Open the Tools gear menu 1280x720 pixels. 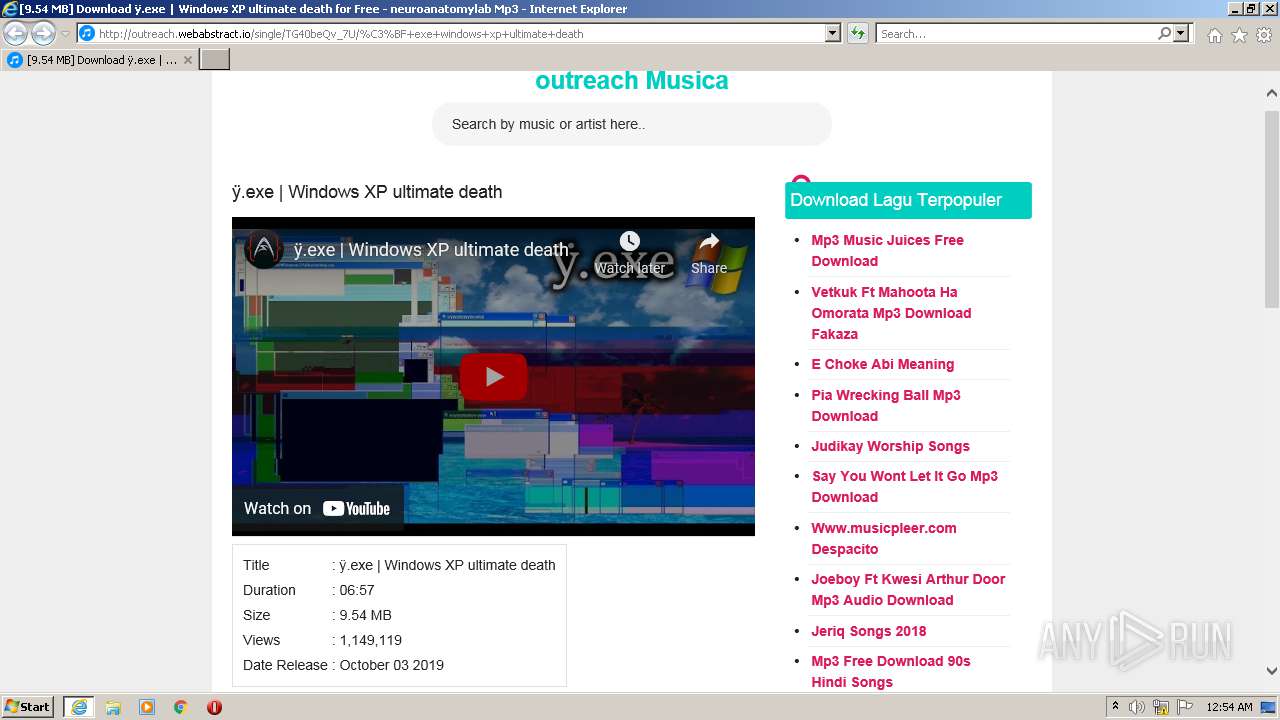click(1264, 35)
